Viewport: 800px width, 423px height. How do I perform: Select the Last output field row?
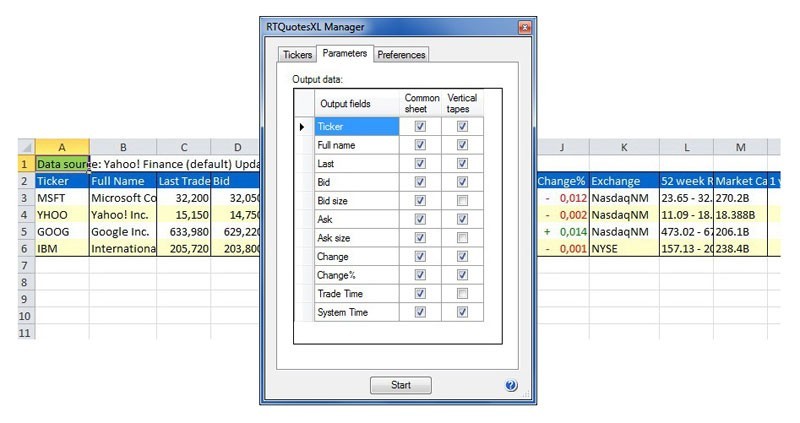pyautogui.click(x=356, y=164)
